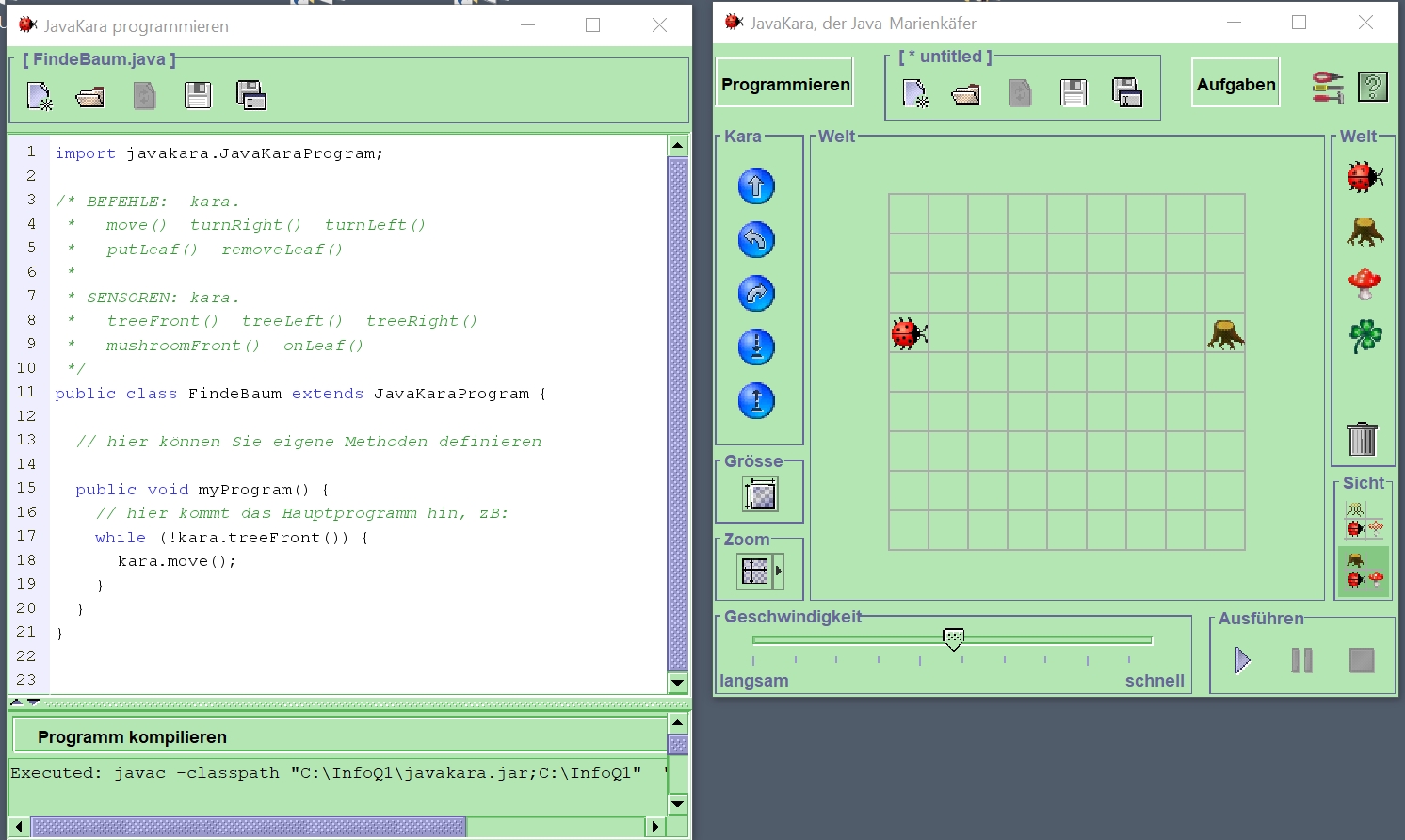Save the FindeBaum.java program file
This screenshot has width=1405, height=840.
click(198, 96)
